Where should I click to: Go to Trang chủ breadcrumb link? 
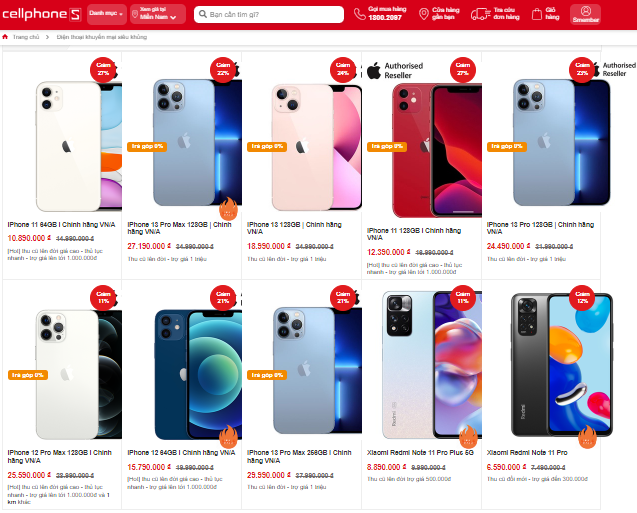(x=26, y=37)
